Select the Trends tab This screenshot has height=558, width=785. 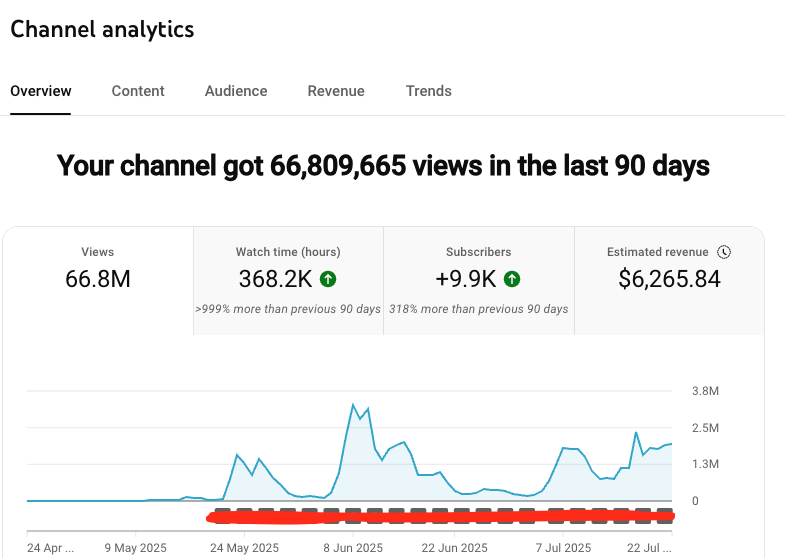(428, 91)
